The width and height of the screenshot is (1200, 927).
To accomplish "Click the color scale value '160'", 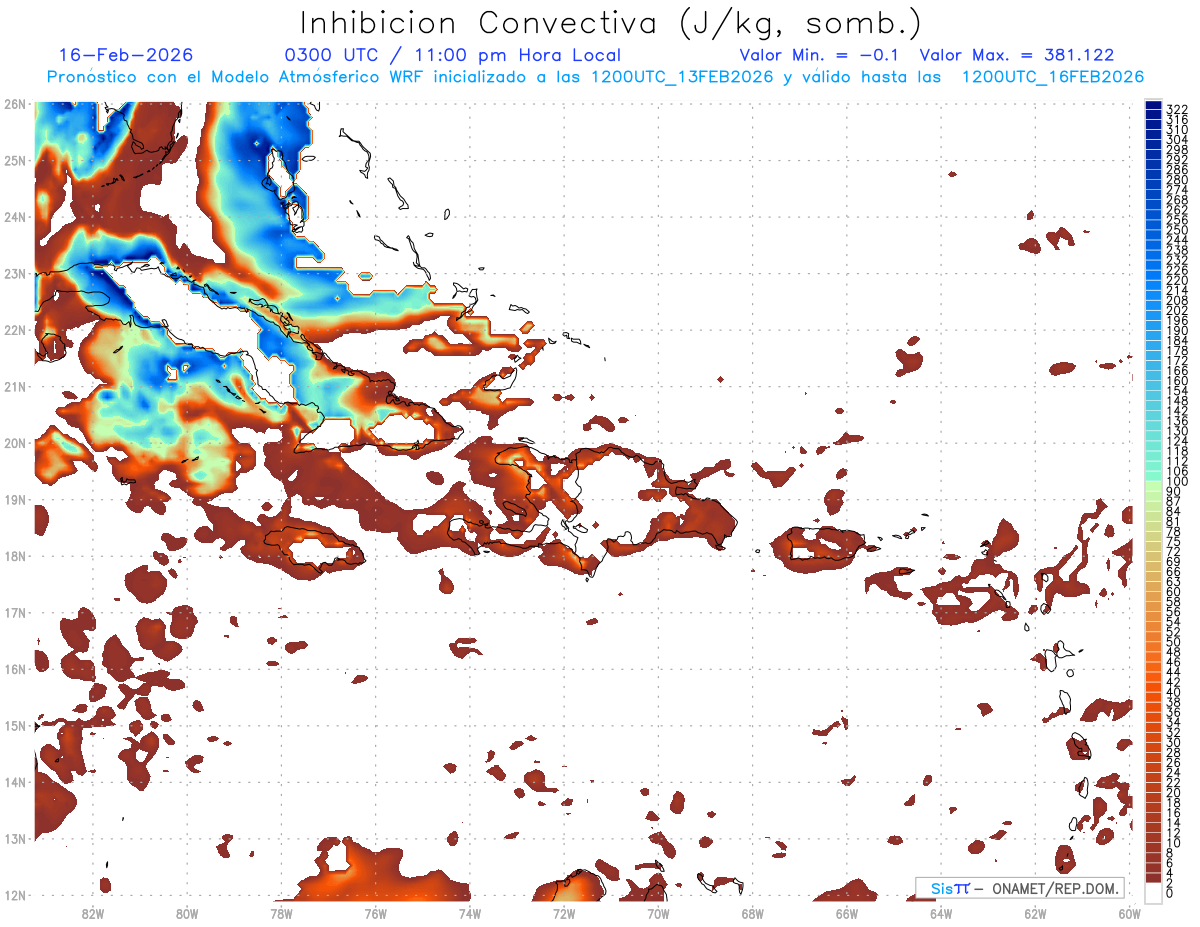I will click(x=1177, y=382).
